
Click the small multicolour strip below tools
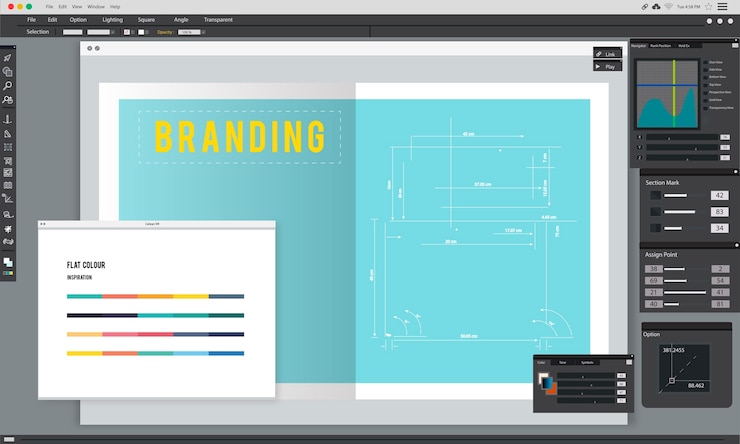click(x=8, y=273)
